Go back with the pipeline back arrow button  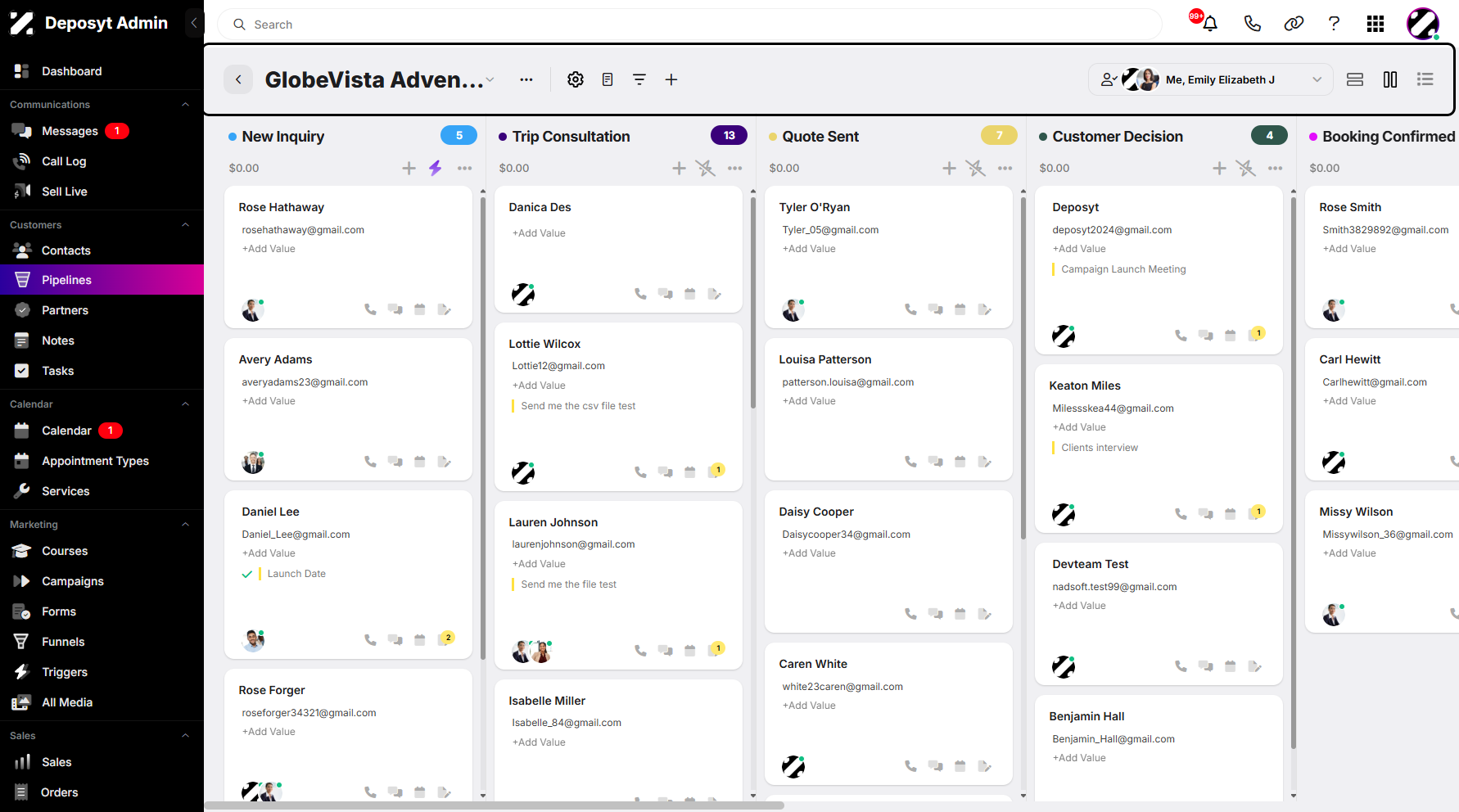pyautogui.click(x=238, y=79)
